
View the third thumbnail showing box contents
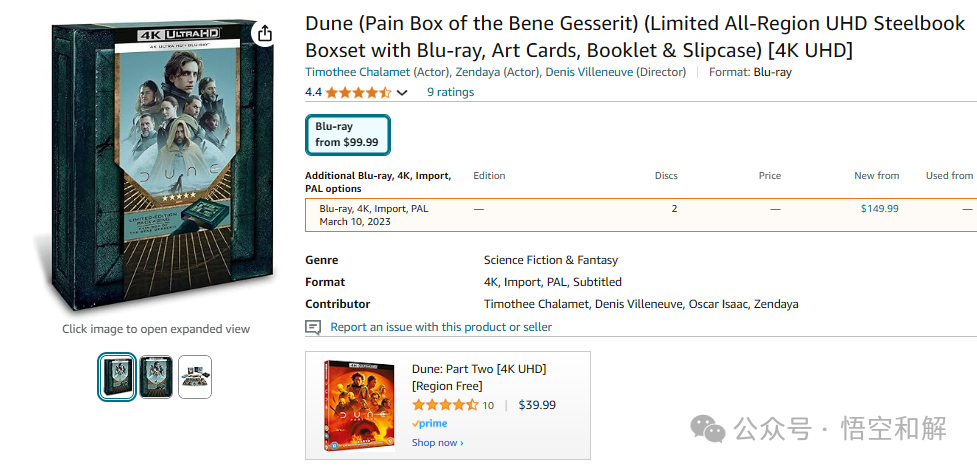(x=195, y=377)
